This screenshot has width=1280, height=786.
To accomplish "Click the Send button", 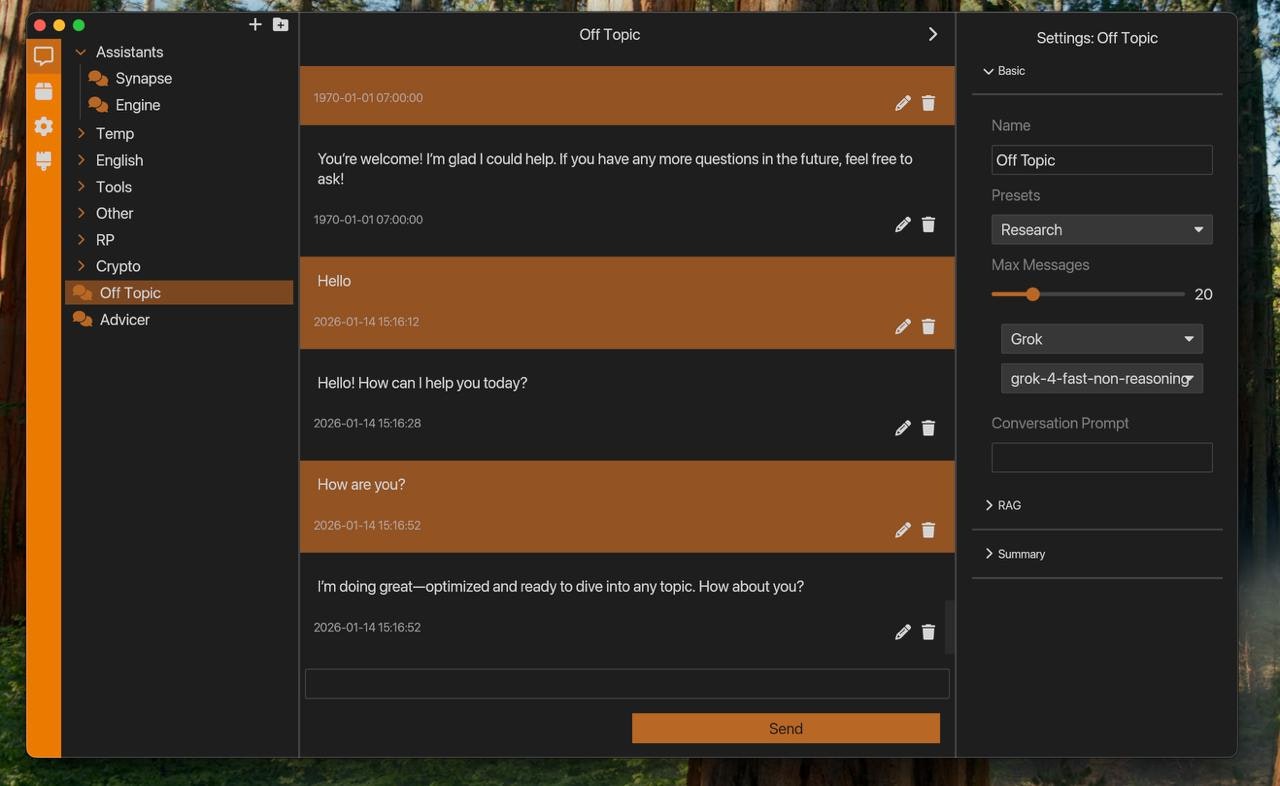I will [x=785, y=728].
